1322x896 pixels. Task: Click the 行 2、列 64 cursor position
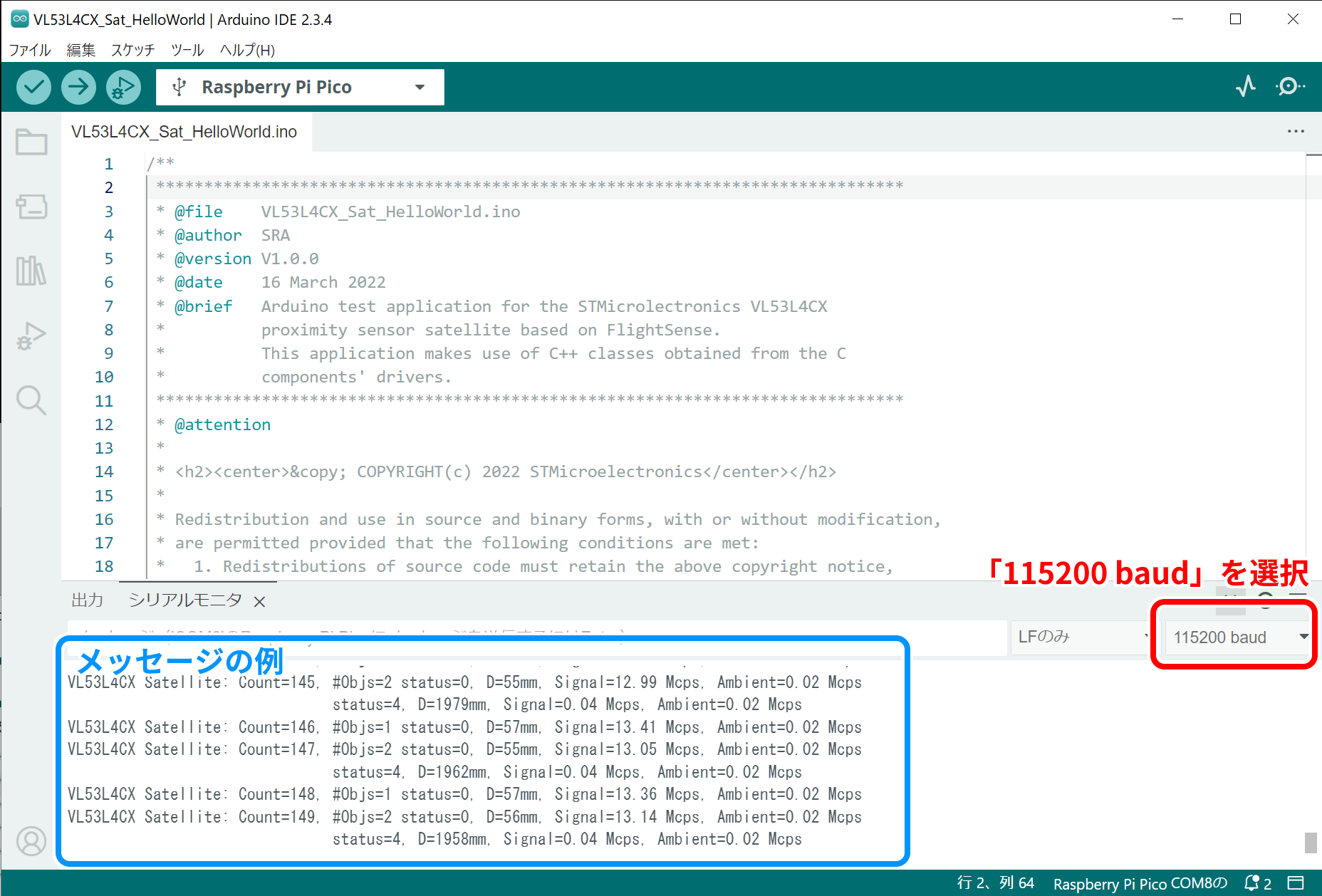[x=995, y=883]
